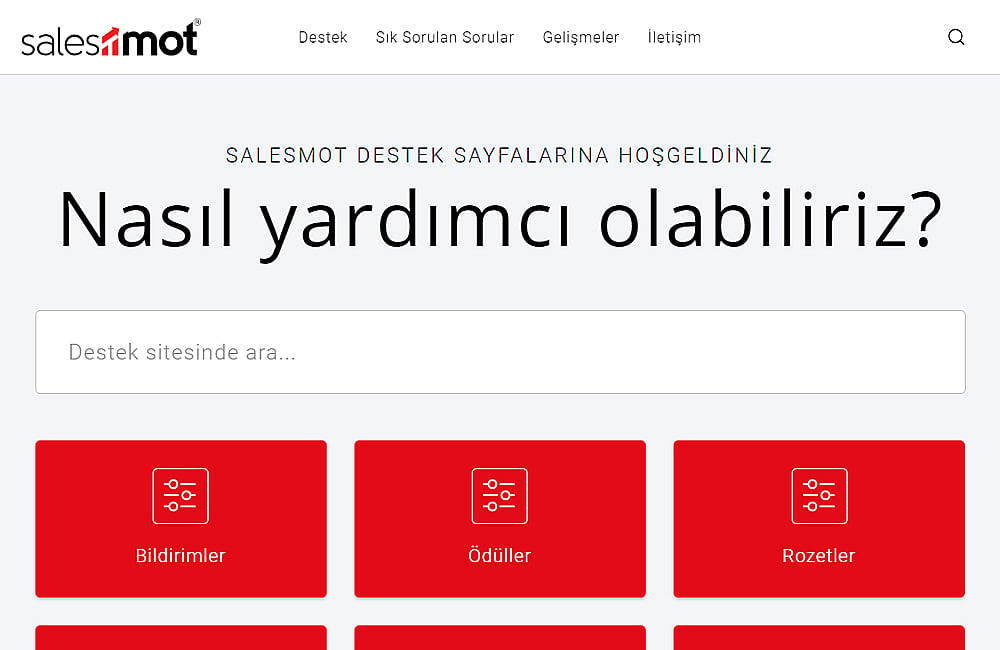The height and width of the screenshot is (650, 1000).
Task: Navigate to İletişim
Action: point(674,38)
